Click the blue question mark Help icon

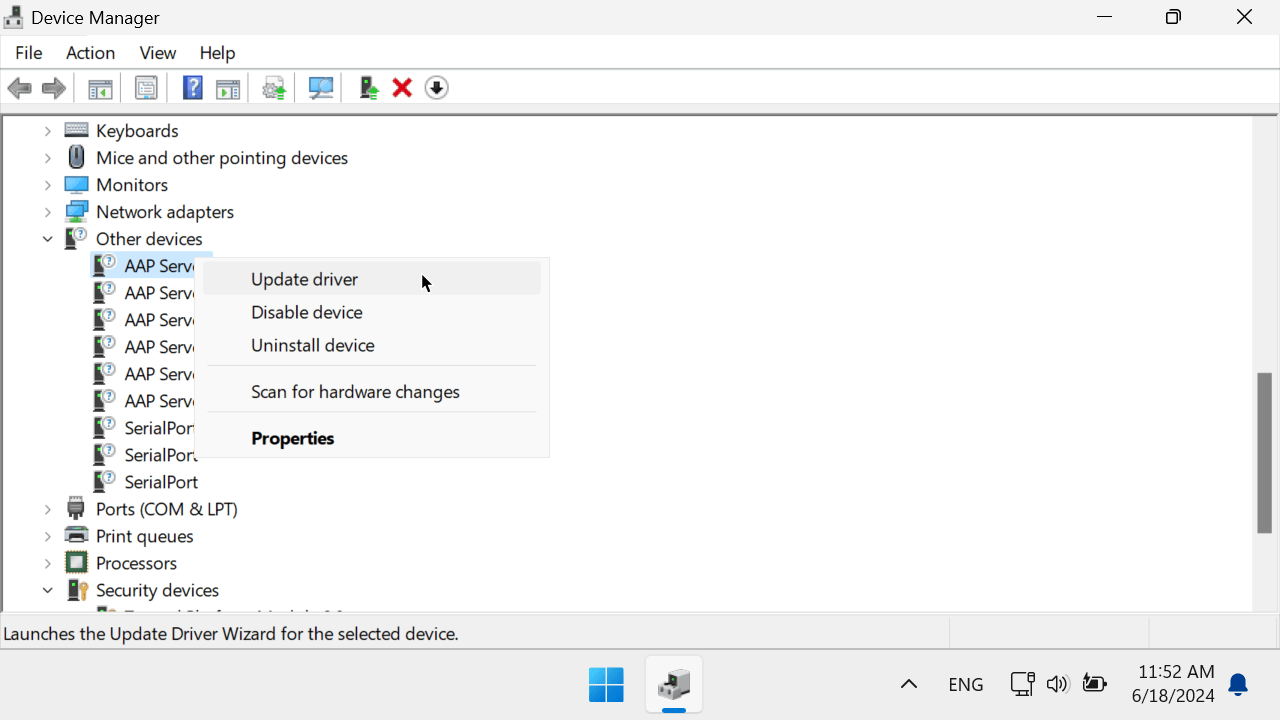192,88
